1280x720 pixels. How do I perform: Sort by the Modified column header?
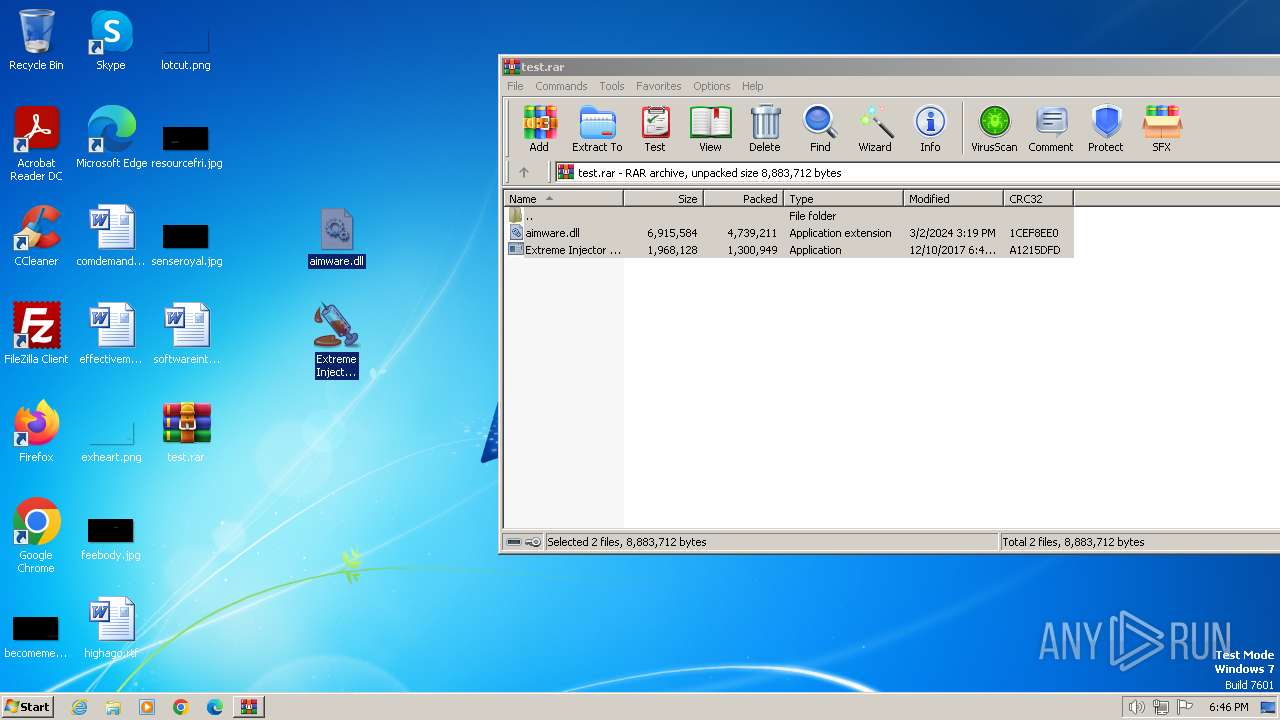[x=954, y=199]
